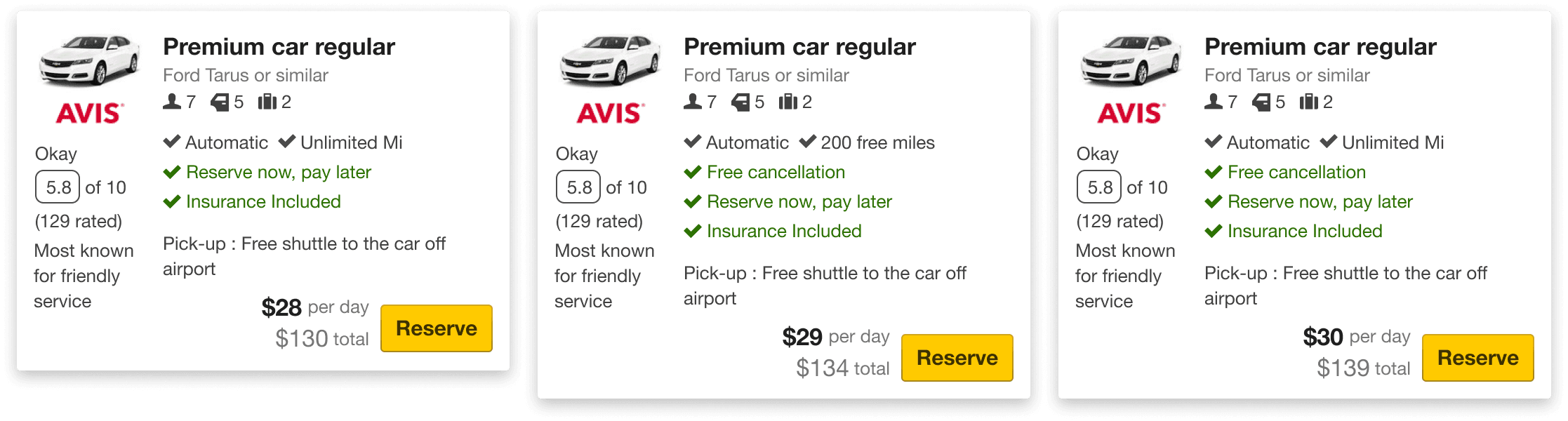The width and height of the screenshot is (1568, 421).
Task: Click the Avis logo on the $130 total card
Action: pyautogui.click(x=90, y=113)
